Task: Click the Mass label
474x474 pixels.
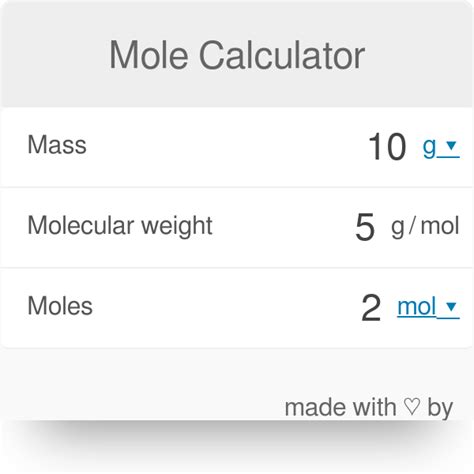Action: 57,145
